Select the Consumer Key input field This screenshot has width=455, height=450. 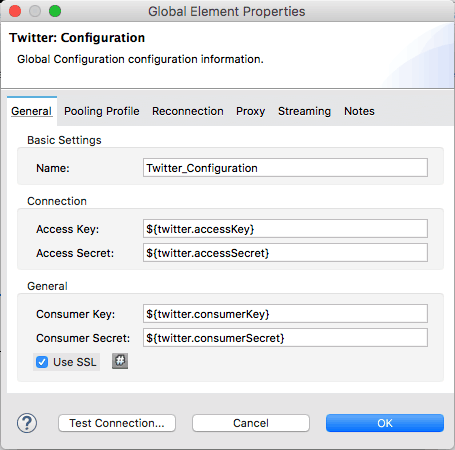[285, 314]
